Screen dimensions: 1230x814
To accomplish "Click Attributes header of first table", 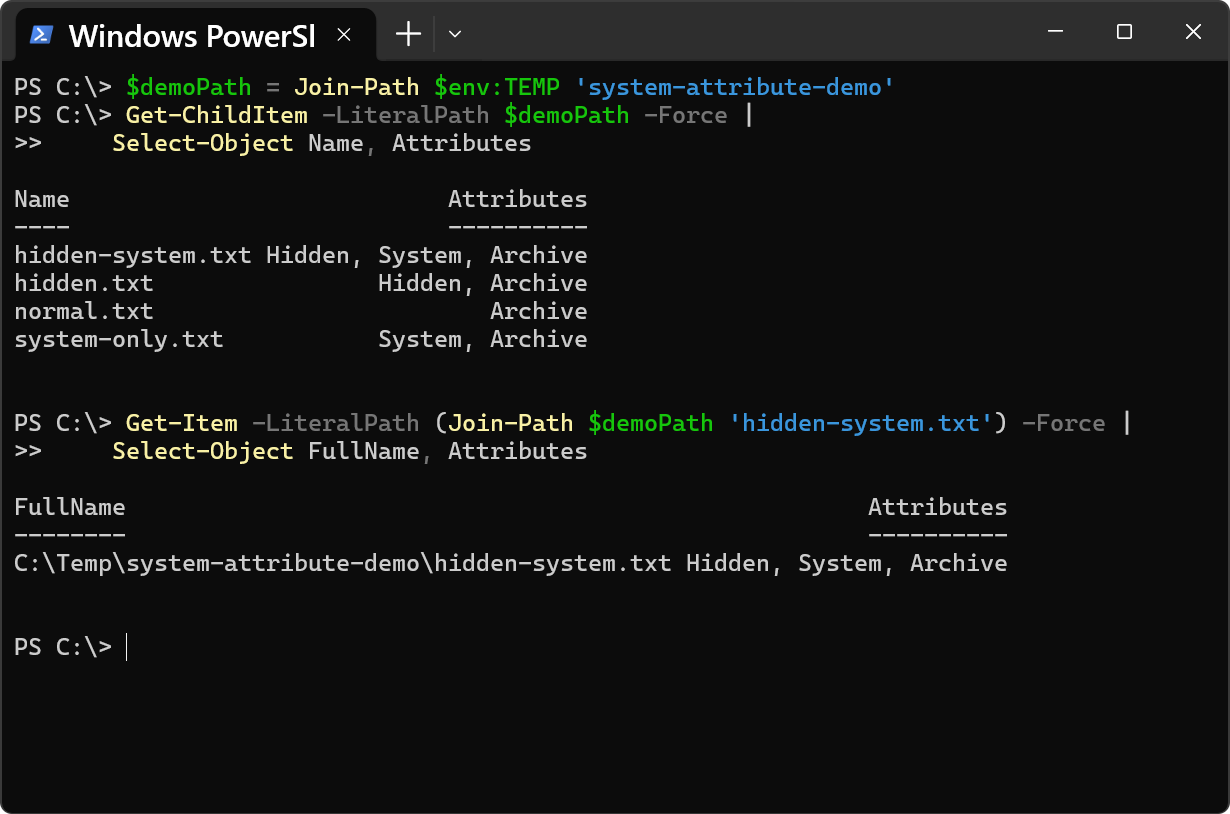I will (x=518, y=199).
